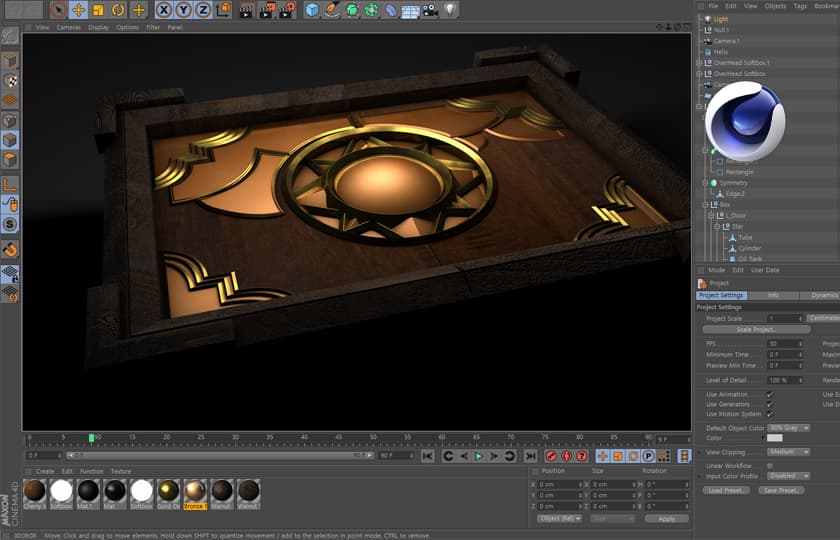Go to start of animation
840x540 pixels.
point(427,456)
